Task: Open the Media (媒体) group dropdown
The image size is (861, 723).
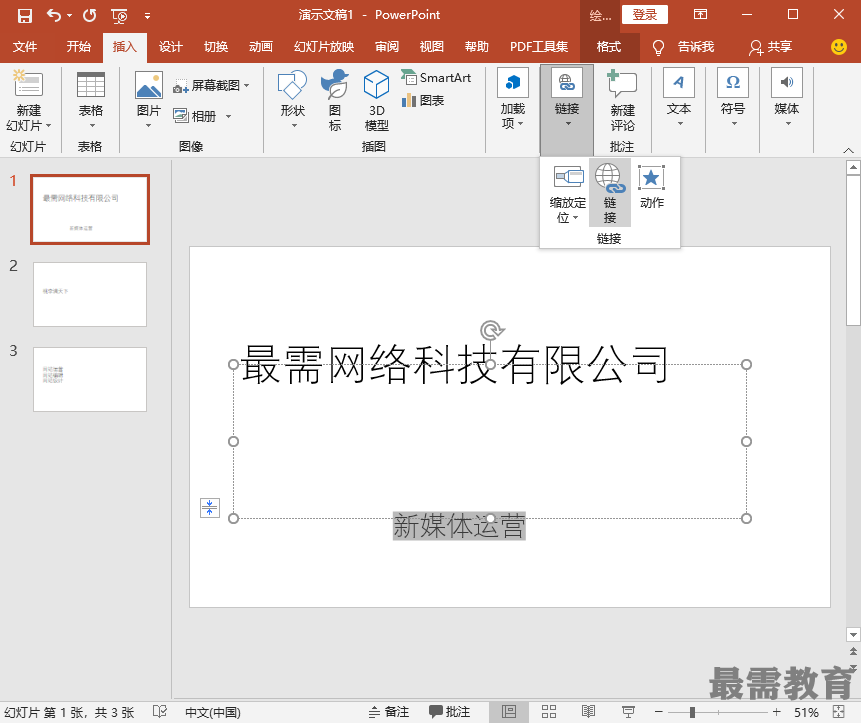Action: [786, 98]
